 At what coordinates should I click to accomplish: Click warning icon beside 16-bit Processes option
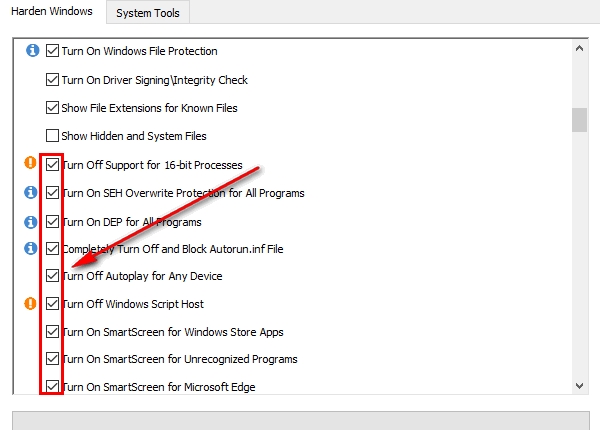point(30,162)
